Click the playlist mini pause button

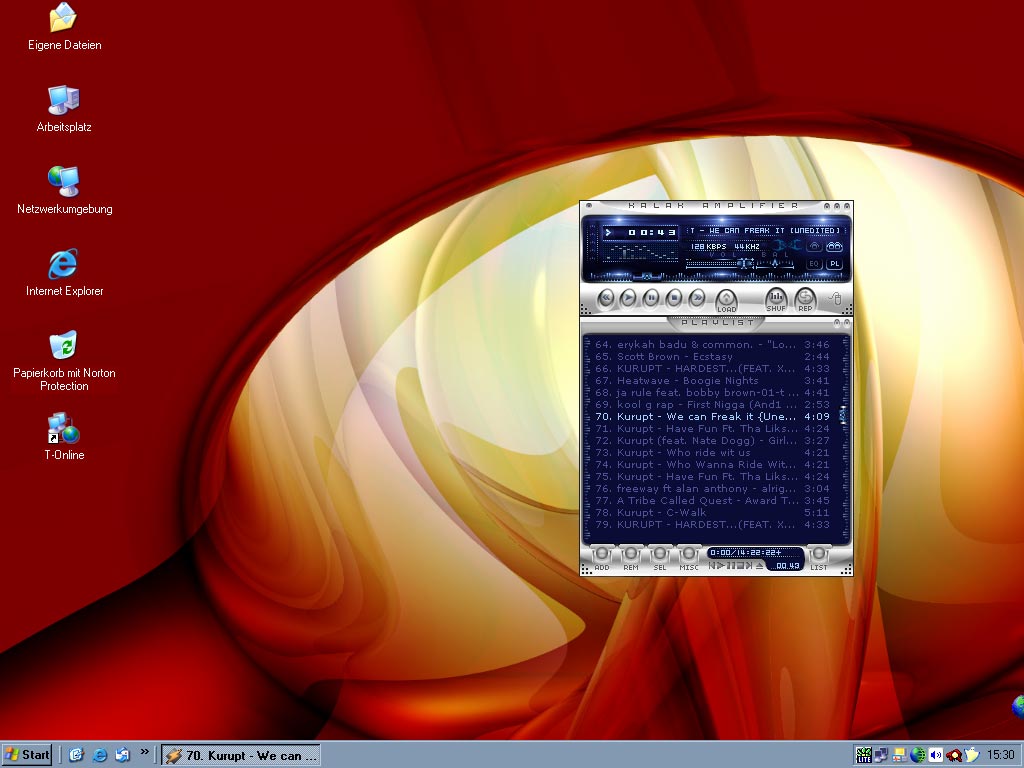731,566
